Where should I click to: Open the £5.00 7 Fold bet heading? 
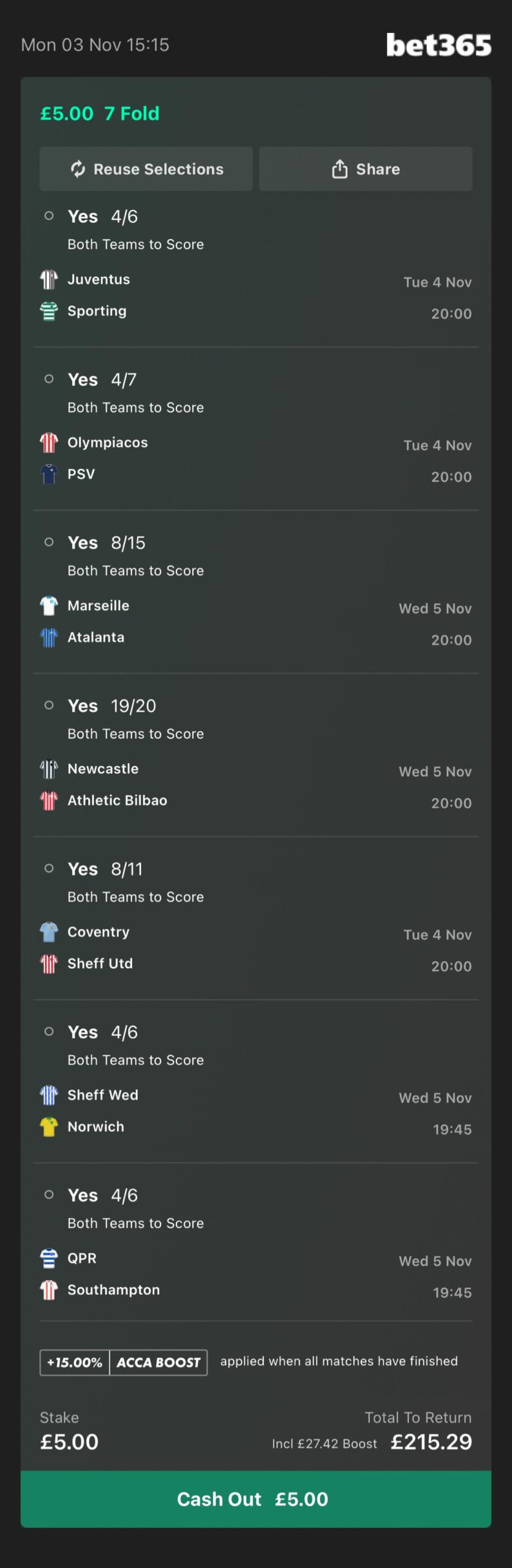[100, 113]
